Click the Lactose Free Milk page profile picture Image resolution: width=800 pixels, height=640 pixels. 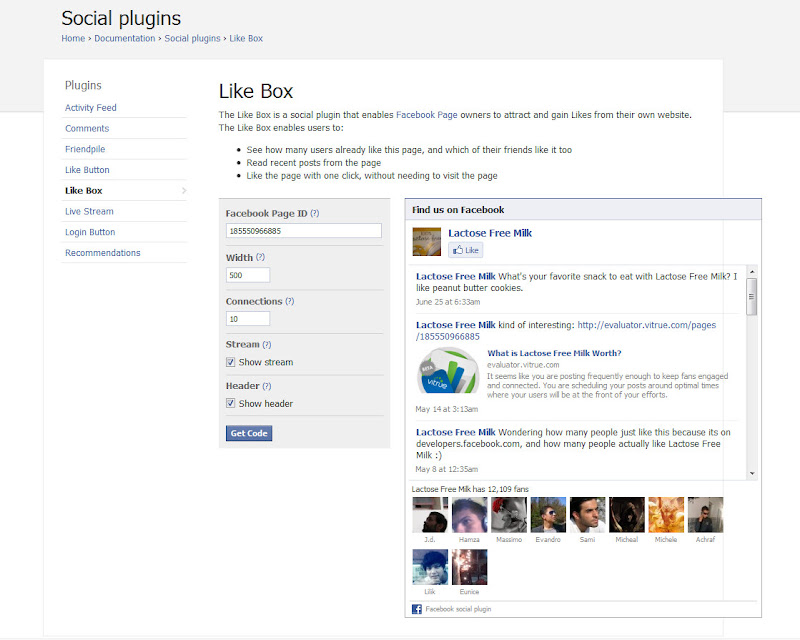[427, 241]
